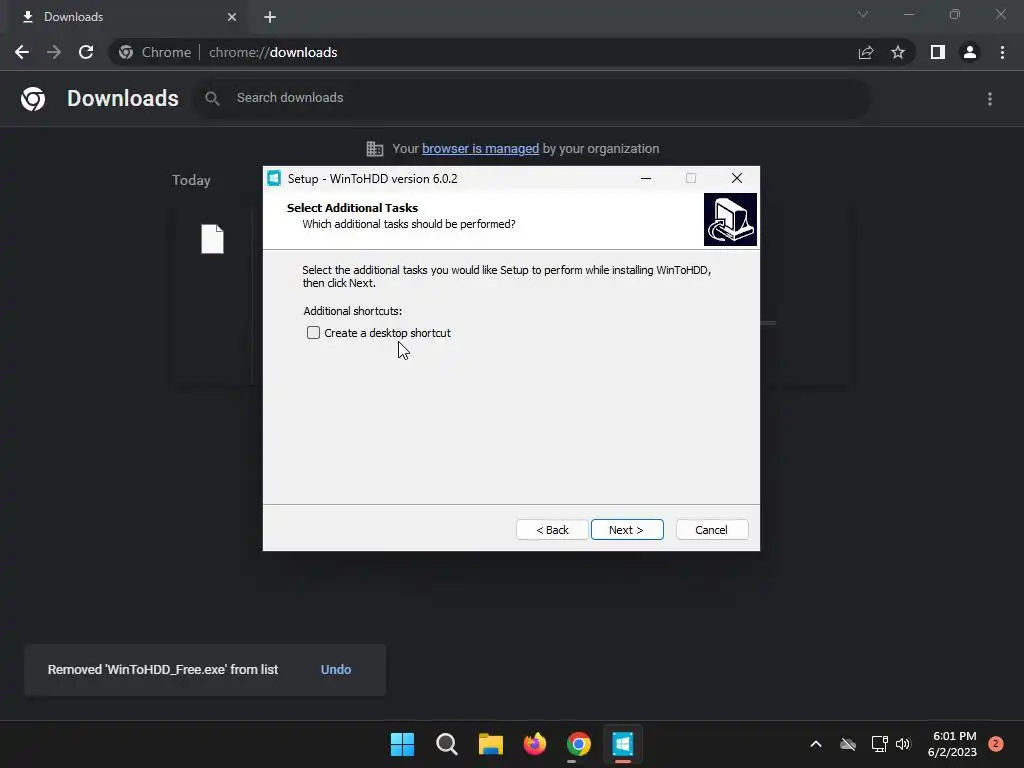Screen dimensions: 1024x768
Task: Open Firefox from taskbar
Action: click(x=535, y=744)
